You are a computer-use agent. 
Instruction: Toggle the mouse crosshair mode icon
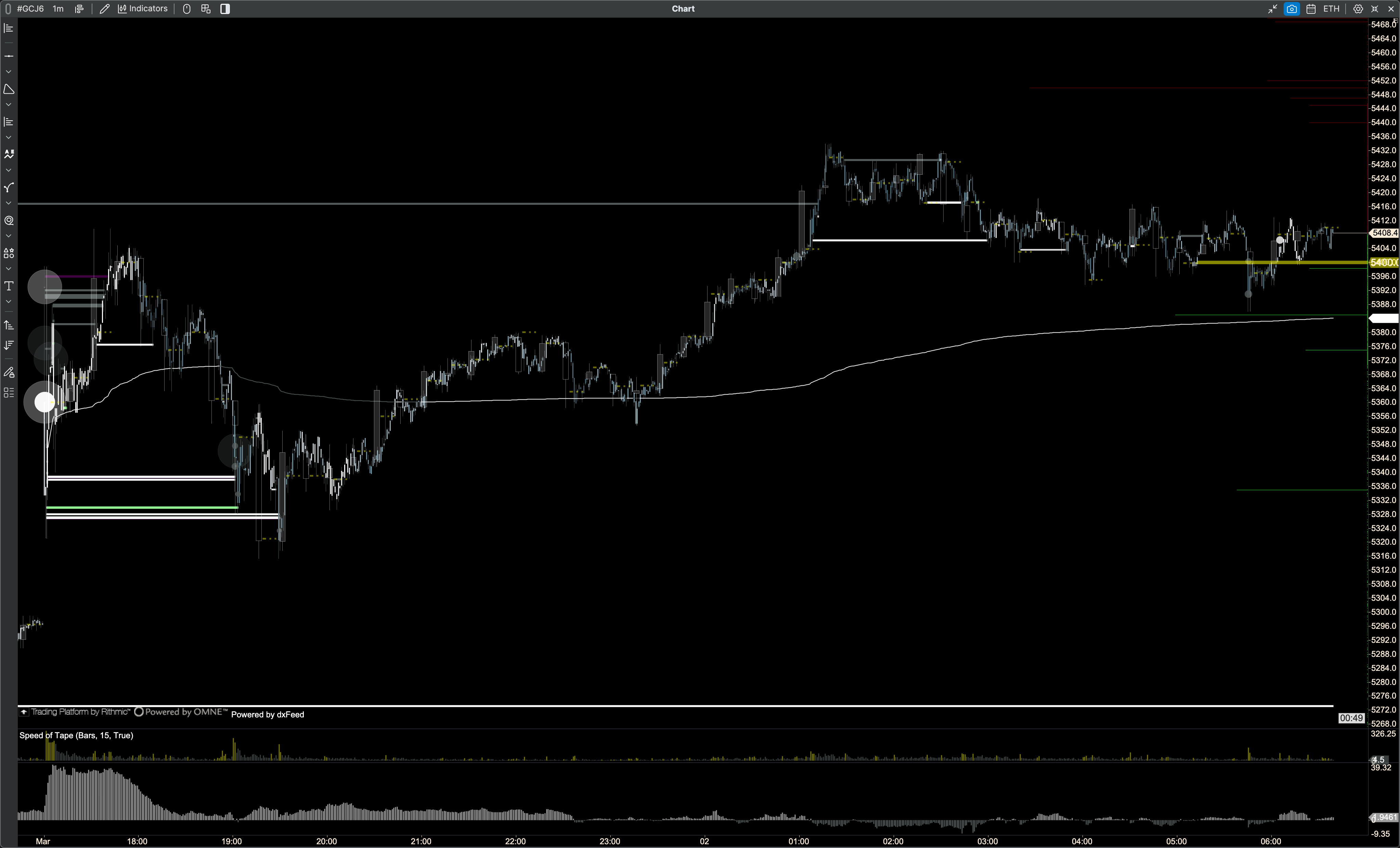(x=186, y=9)
